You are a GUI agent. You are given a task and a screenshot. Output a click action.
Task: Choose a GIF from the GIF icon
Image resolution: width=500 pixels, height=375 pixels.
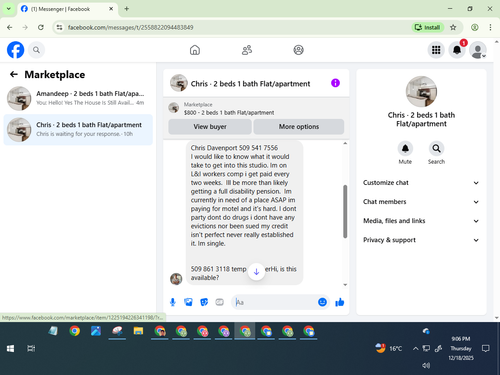(x=219, y=302)
